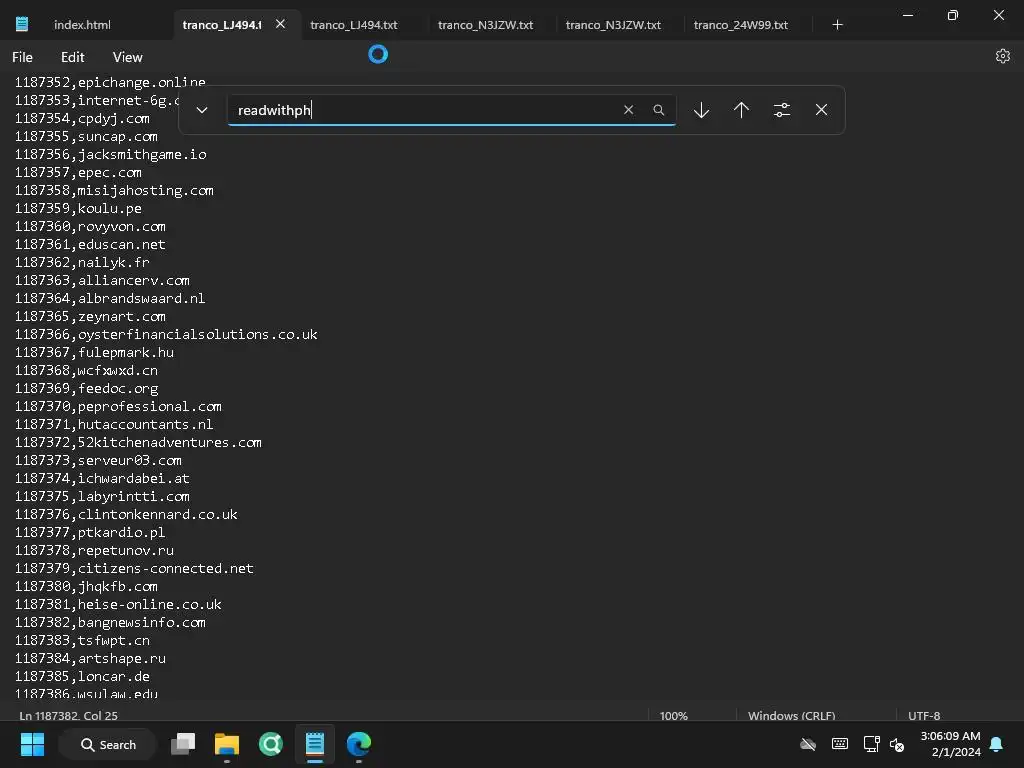Click line 1187356,jacksmithgame.io
Viewport: 1024px width, 768px height.
click(x=110, y=154)
